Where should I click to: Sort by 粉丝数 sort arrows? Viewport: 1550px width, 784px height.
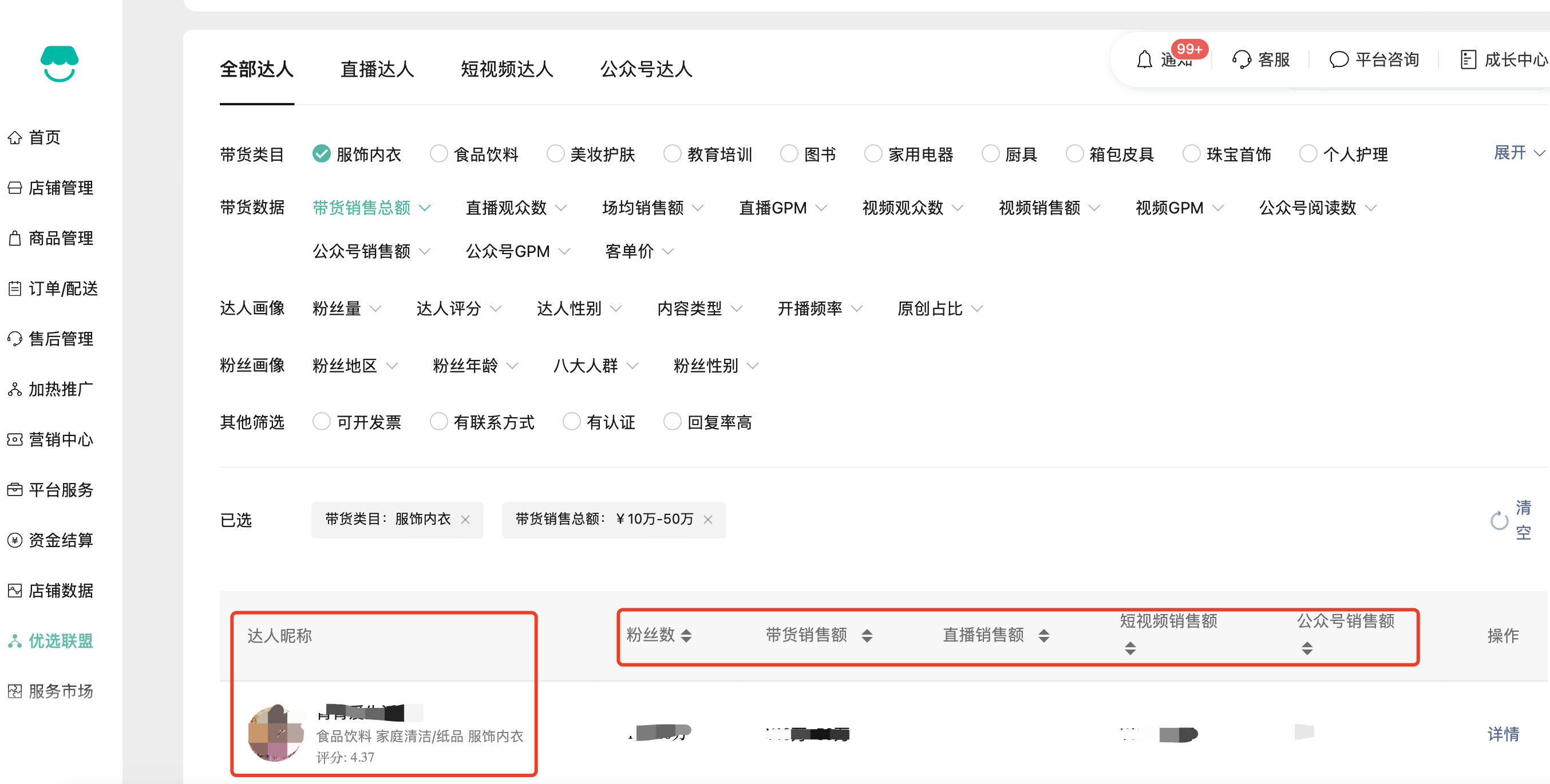pos(686,635)
